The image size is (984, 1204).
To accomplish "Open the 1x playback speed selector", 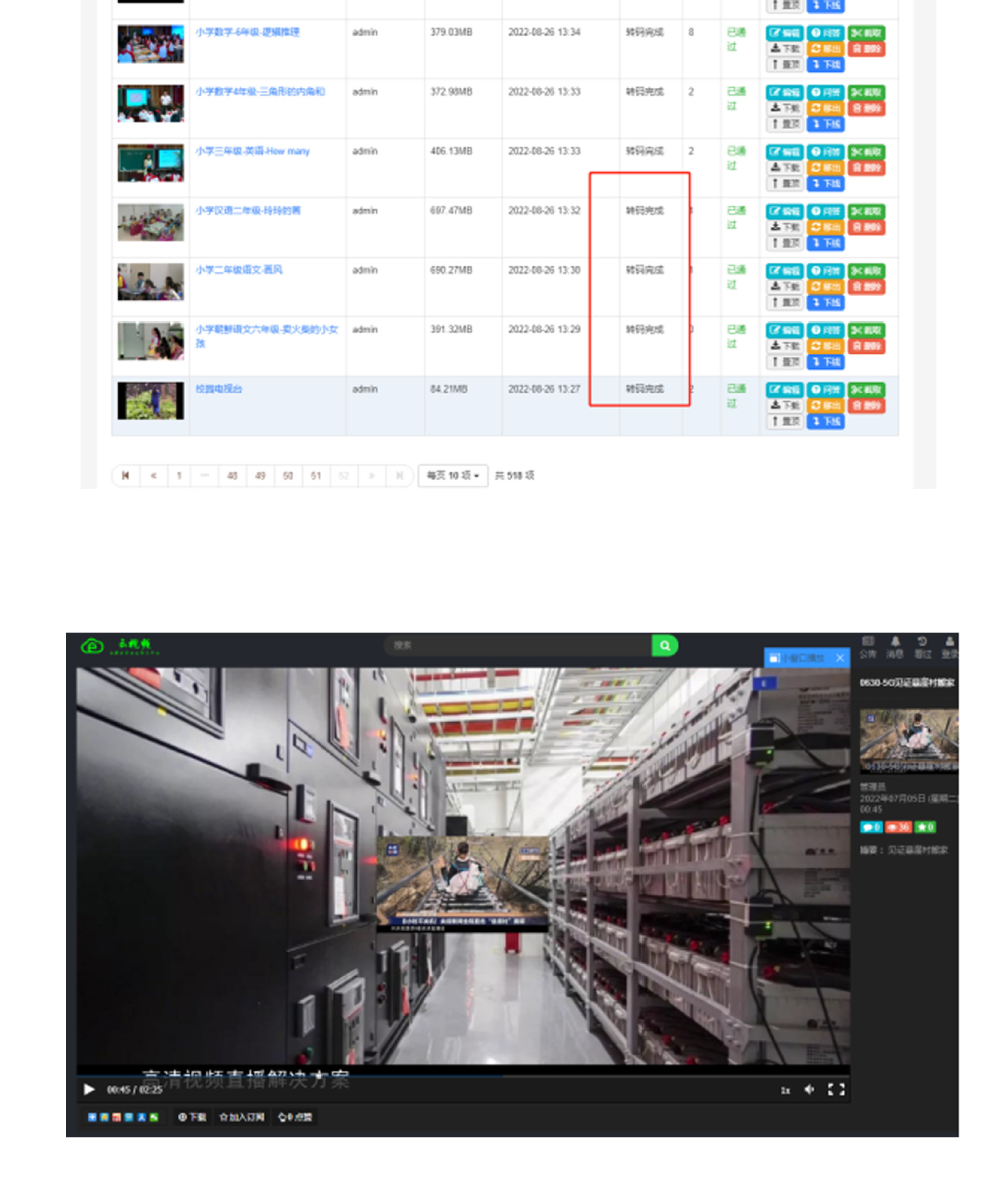I will pyautogui.click(x=785, y=1090).
